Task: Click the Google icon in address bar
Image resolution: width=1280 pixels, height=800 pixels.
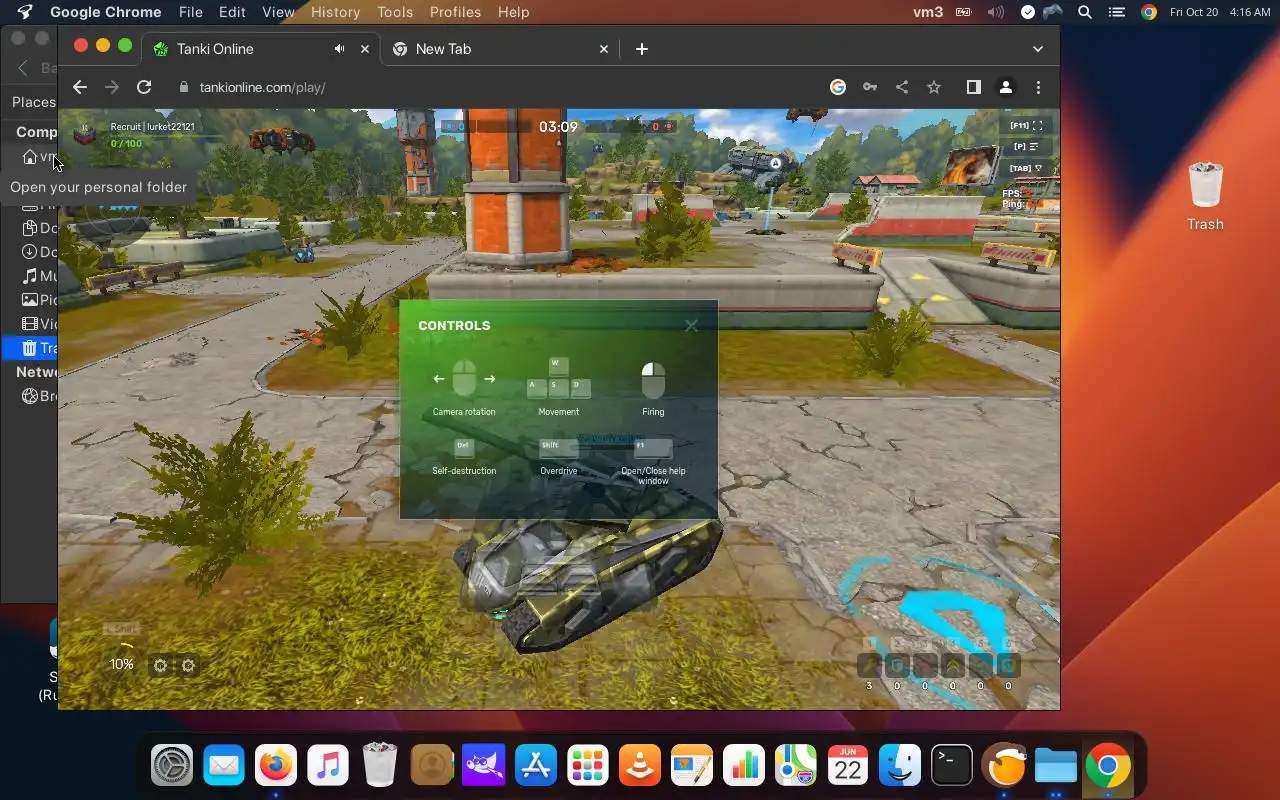Action: pyautogui.click(x=838, y=87)
